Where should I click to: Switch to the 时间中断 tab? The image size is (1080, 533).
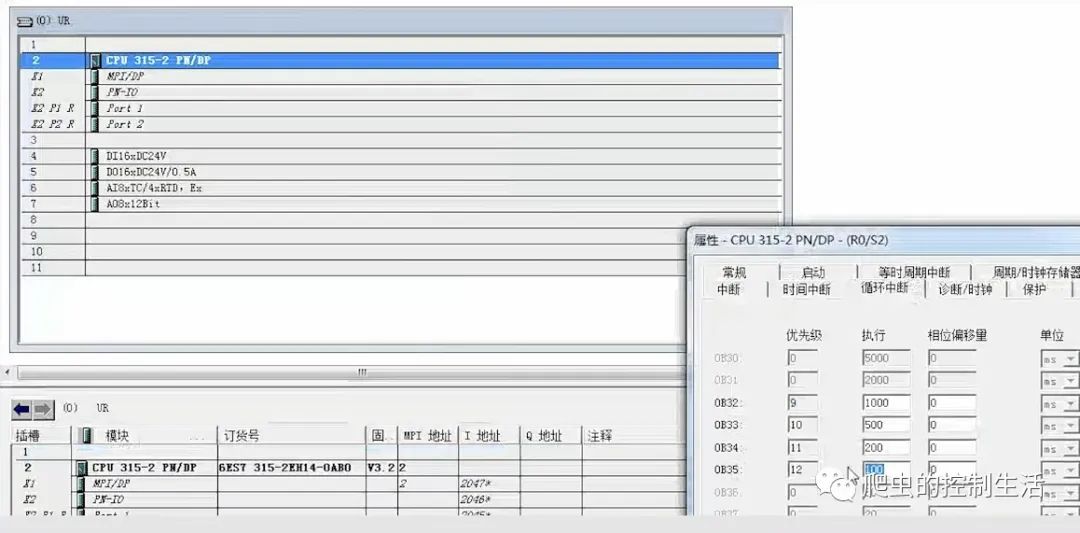(807, 289)
